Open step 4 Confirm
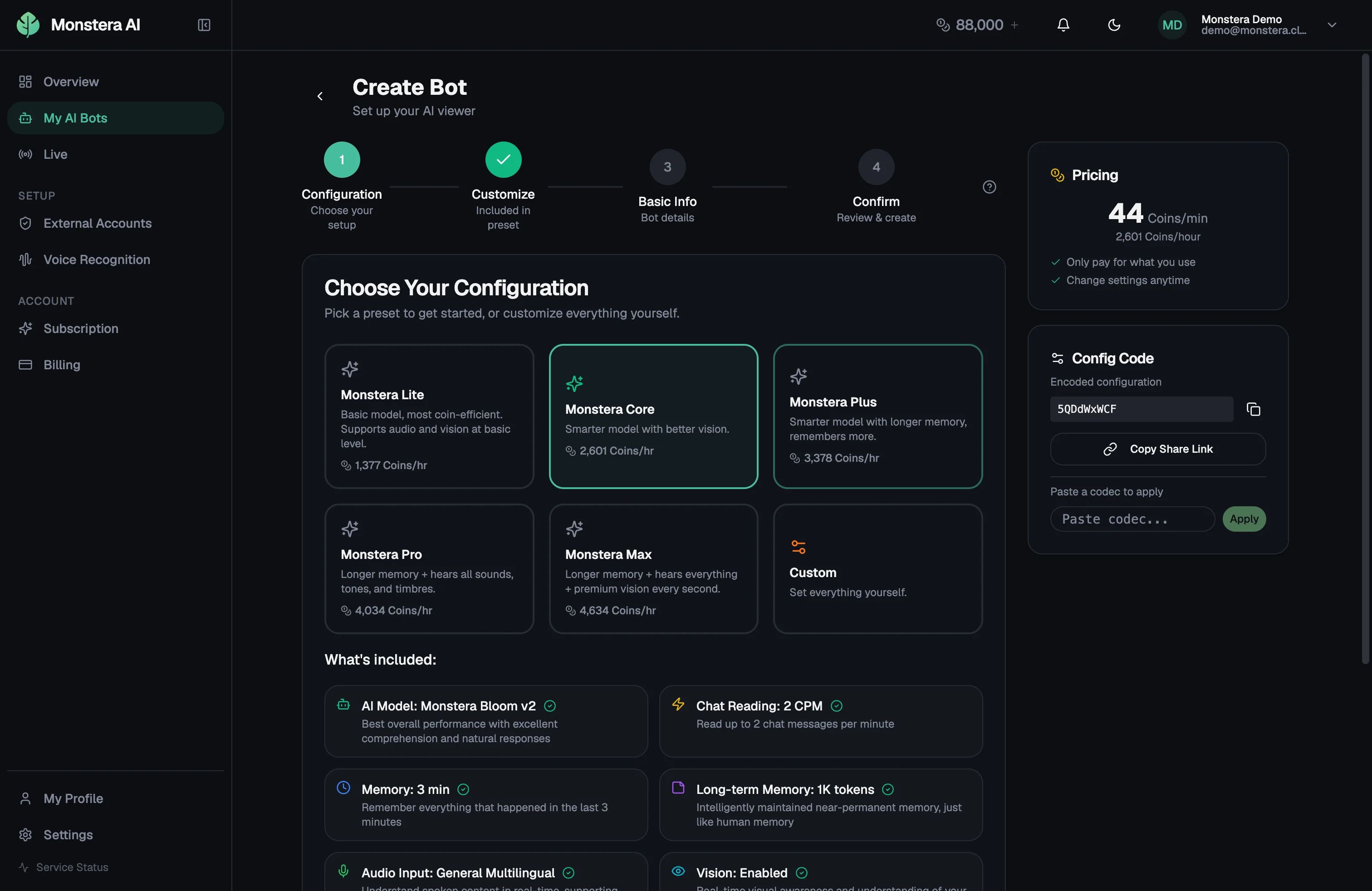 click(x=876, y=167)
